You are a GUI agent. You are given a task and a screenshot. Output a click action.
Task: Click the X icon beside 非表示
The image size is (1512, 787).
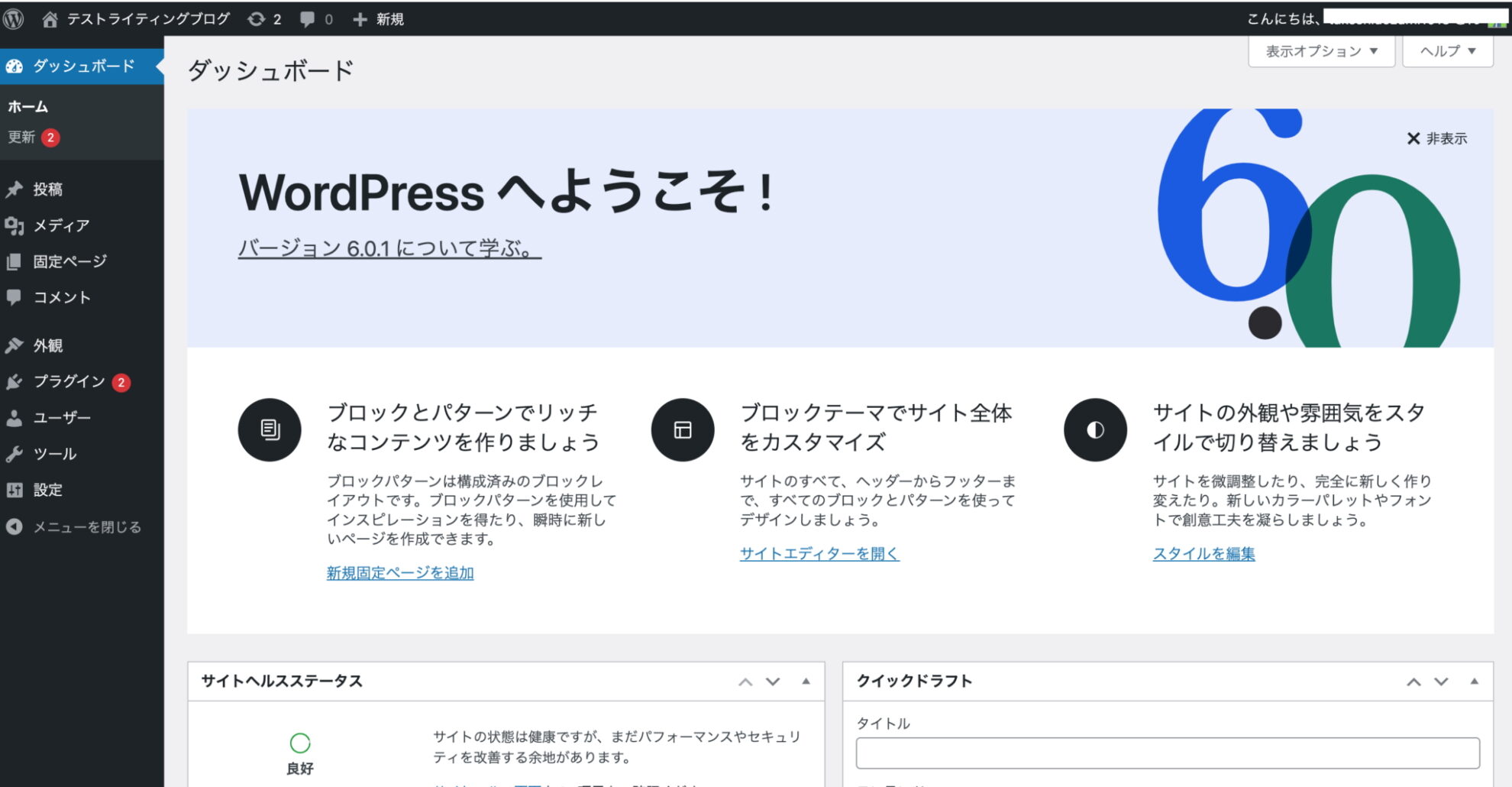coord(1413,138)
